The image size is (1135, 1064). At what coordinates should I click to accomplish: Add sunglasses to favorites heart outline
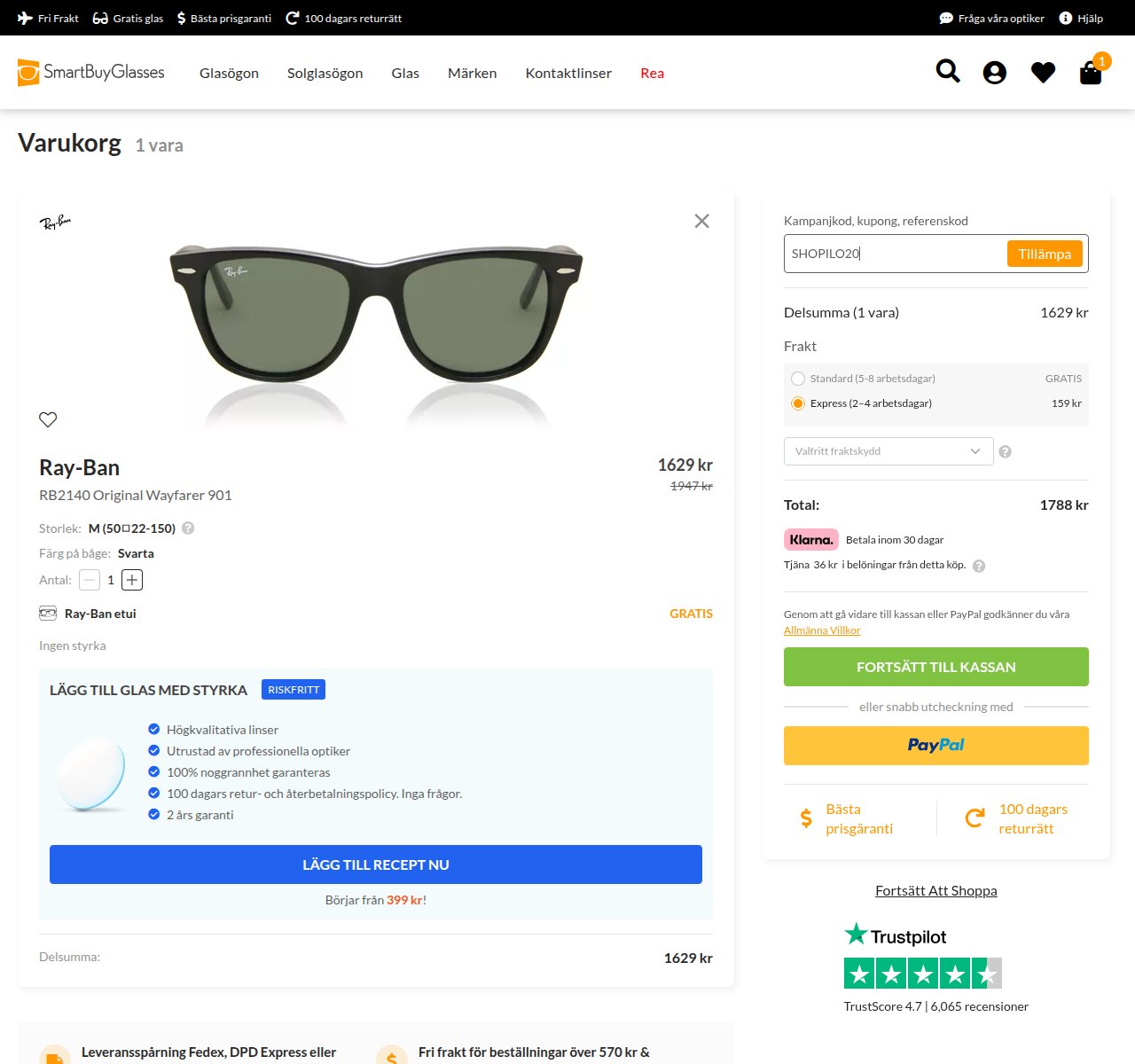[48, 419]
